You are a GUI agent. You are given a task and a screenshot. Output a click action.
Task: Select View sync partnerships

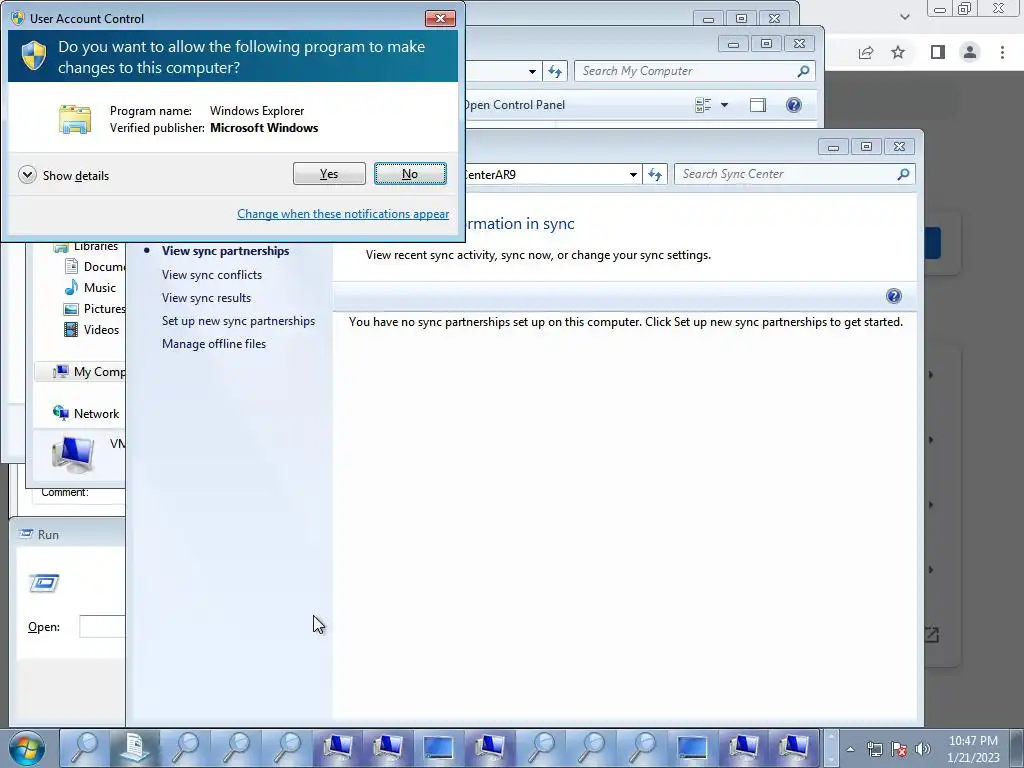(225, 251)
